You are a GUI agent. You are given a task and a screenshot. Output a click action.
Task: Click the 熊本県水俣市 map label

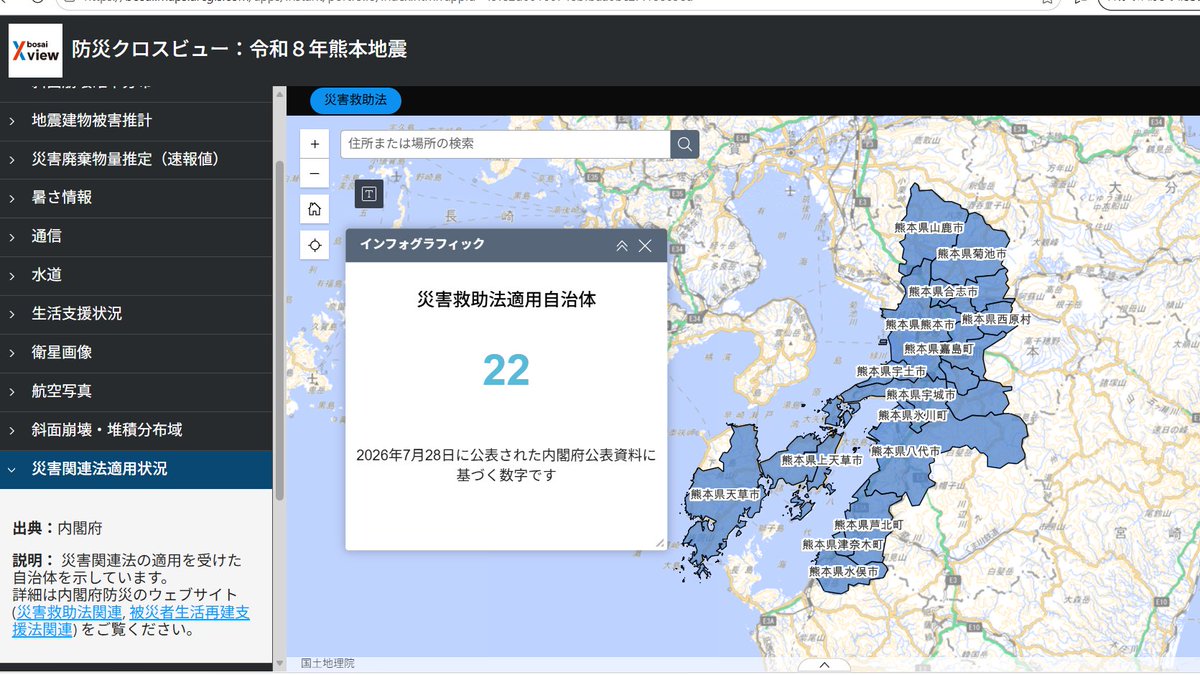(x=844, y=571)
